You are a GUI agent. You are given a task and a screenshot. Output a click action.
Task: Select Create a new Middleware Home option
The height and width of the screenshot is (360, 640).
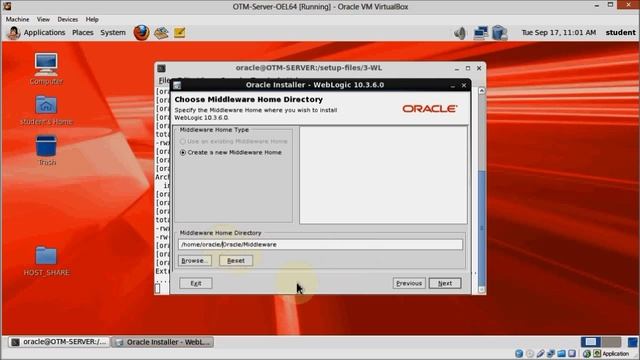pos(231,152)
